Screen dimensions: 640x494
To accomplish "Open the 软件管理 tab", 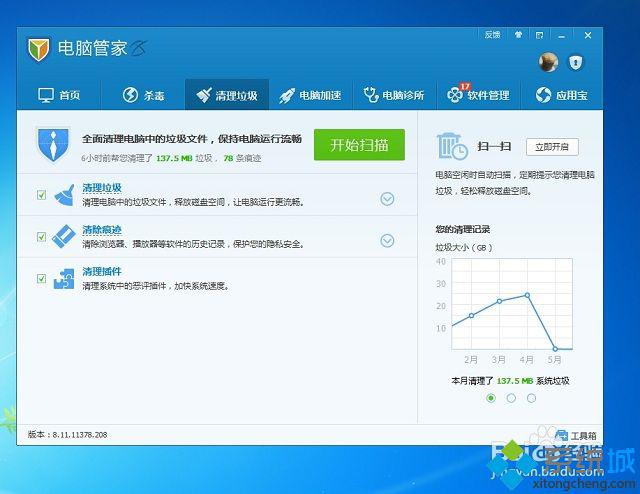I will (478, 94).
